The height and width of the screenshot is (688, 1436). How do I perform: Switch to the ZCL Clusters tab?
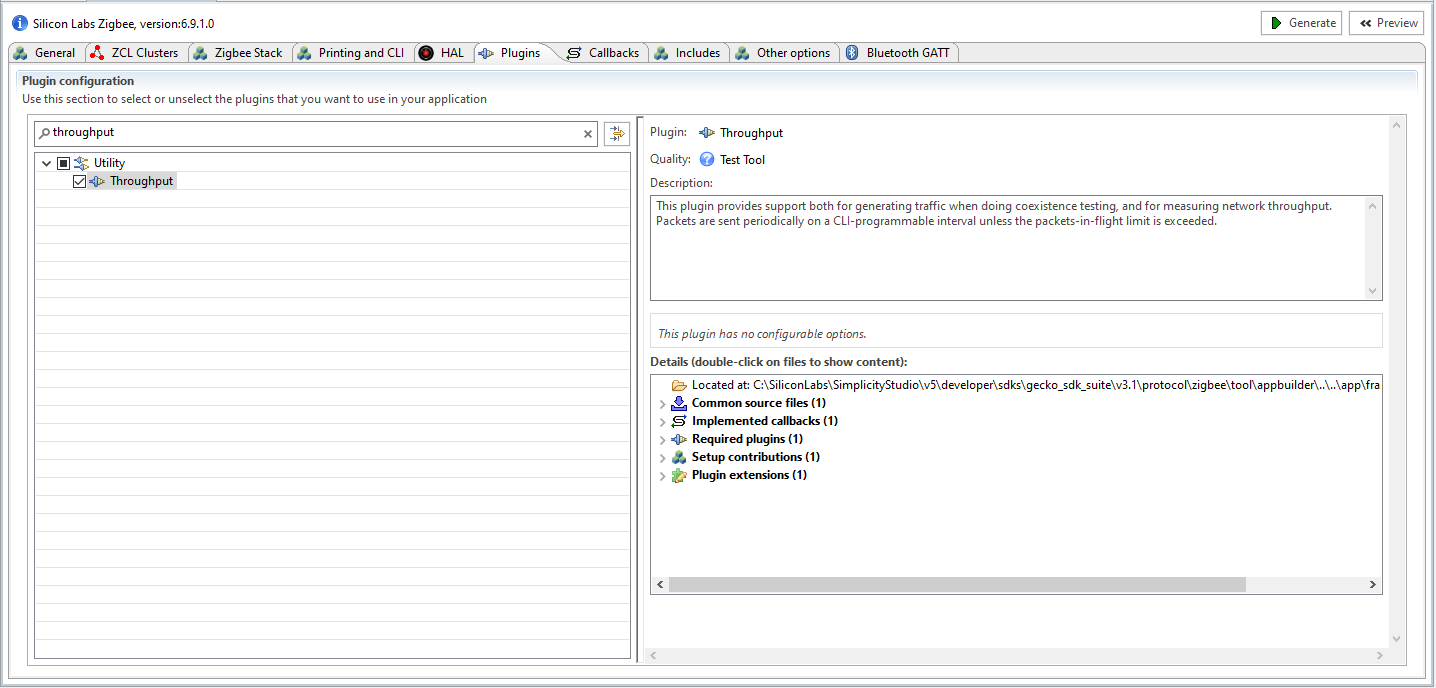134,53
